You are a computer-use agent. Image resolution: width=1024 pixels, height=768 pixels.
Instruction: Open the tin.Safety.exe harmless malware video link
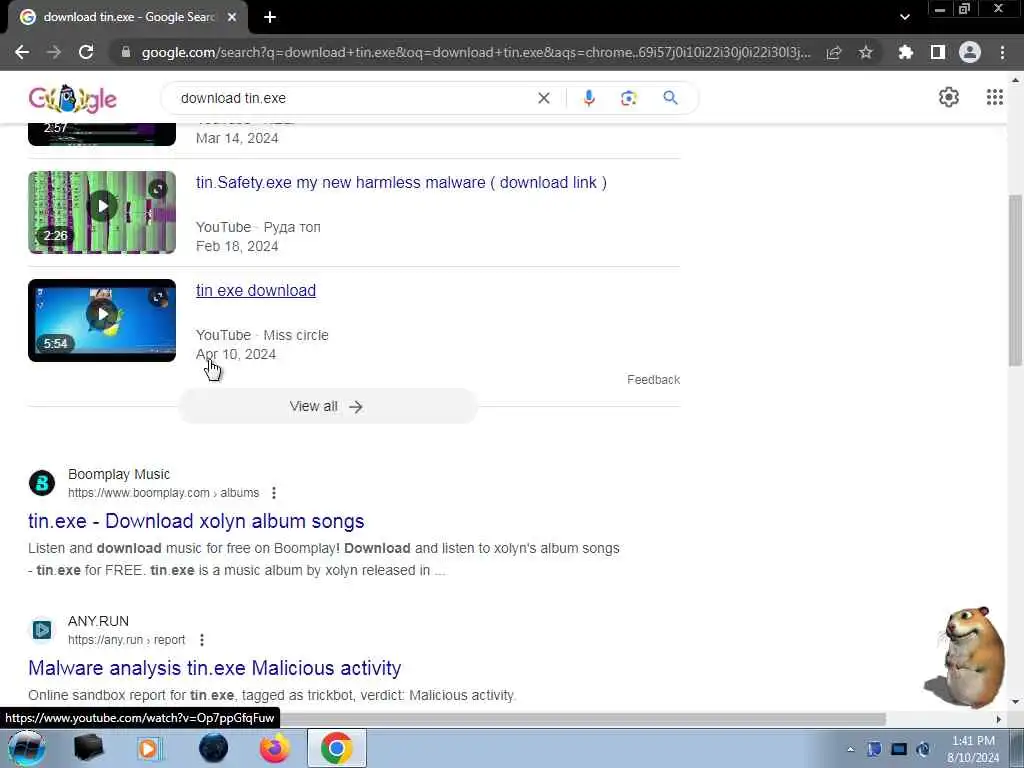pos(401,182)
